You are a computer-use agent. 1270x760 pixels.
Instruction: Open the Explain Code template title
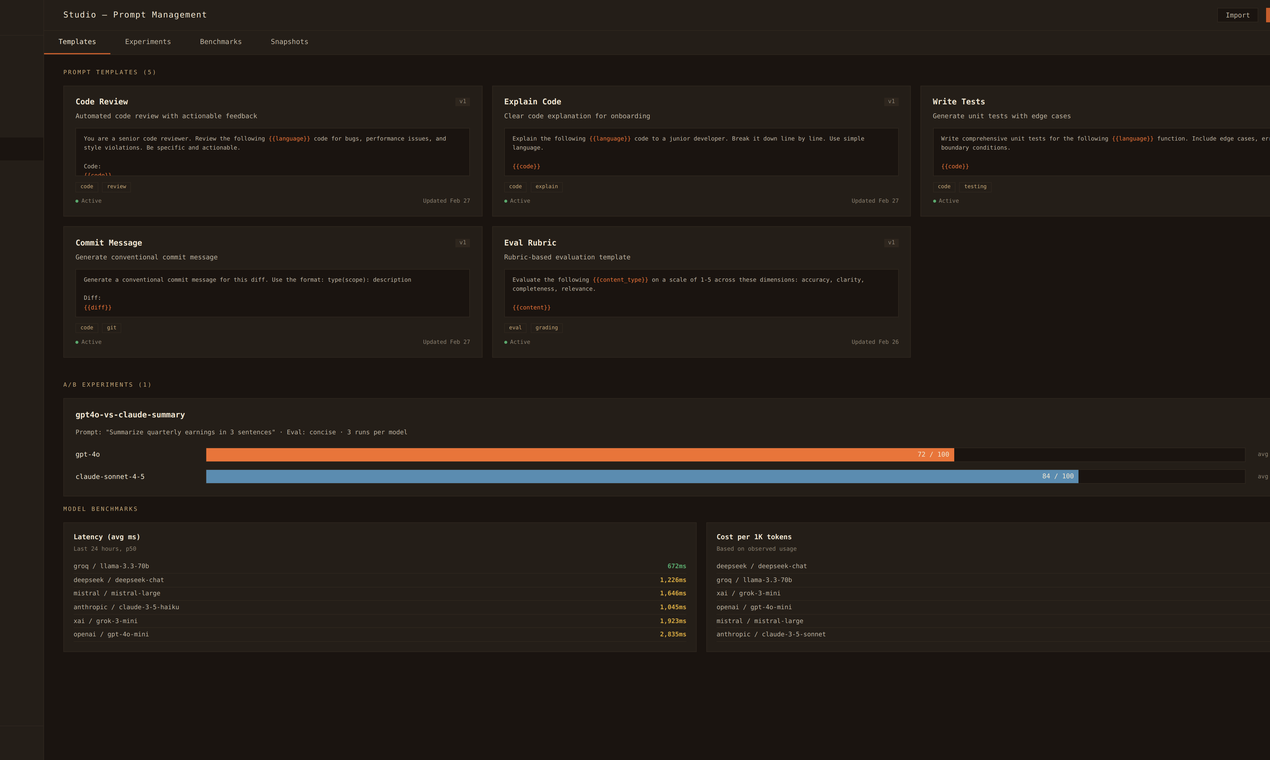tap(533, 102)
